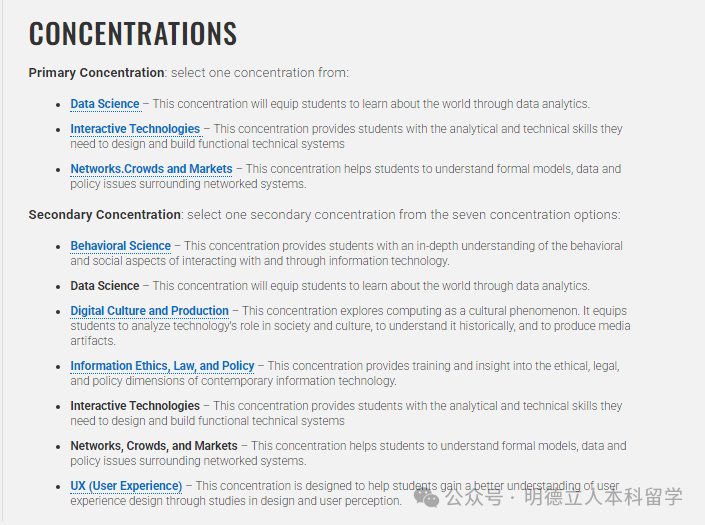Select black Data Science text under Secondary Concentration
The height and width of the screenshot is (525, 705).
105,286
